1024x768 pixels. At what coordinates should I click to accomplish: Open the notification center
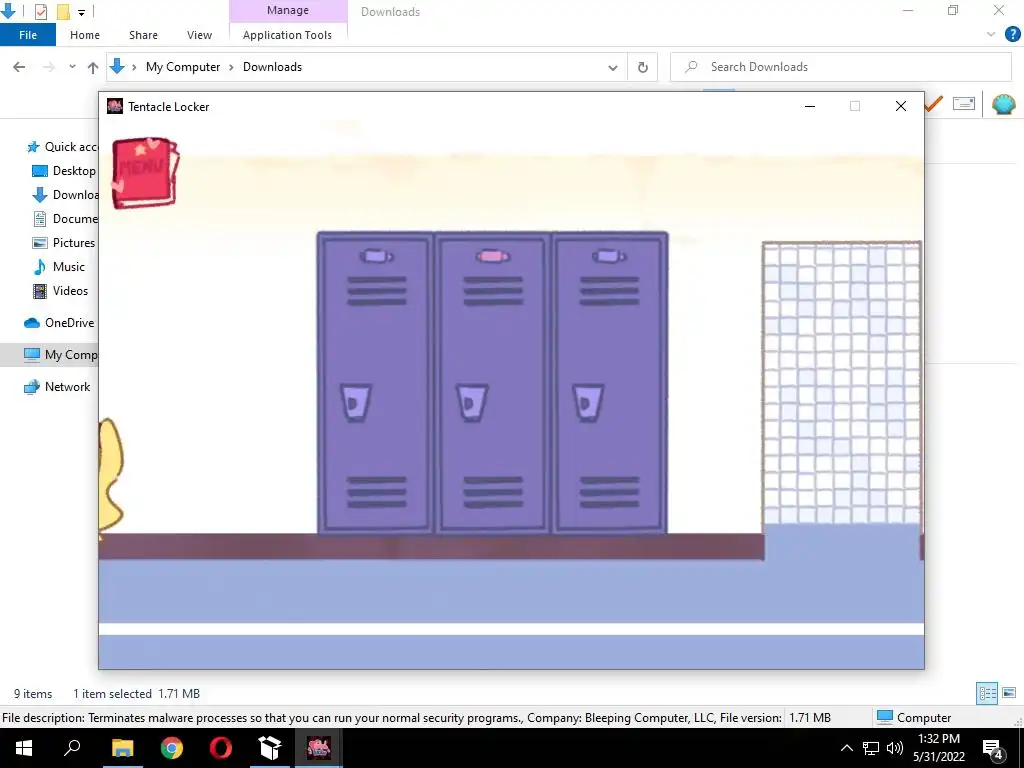pos(993,749)
